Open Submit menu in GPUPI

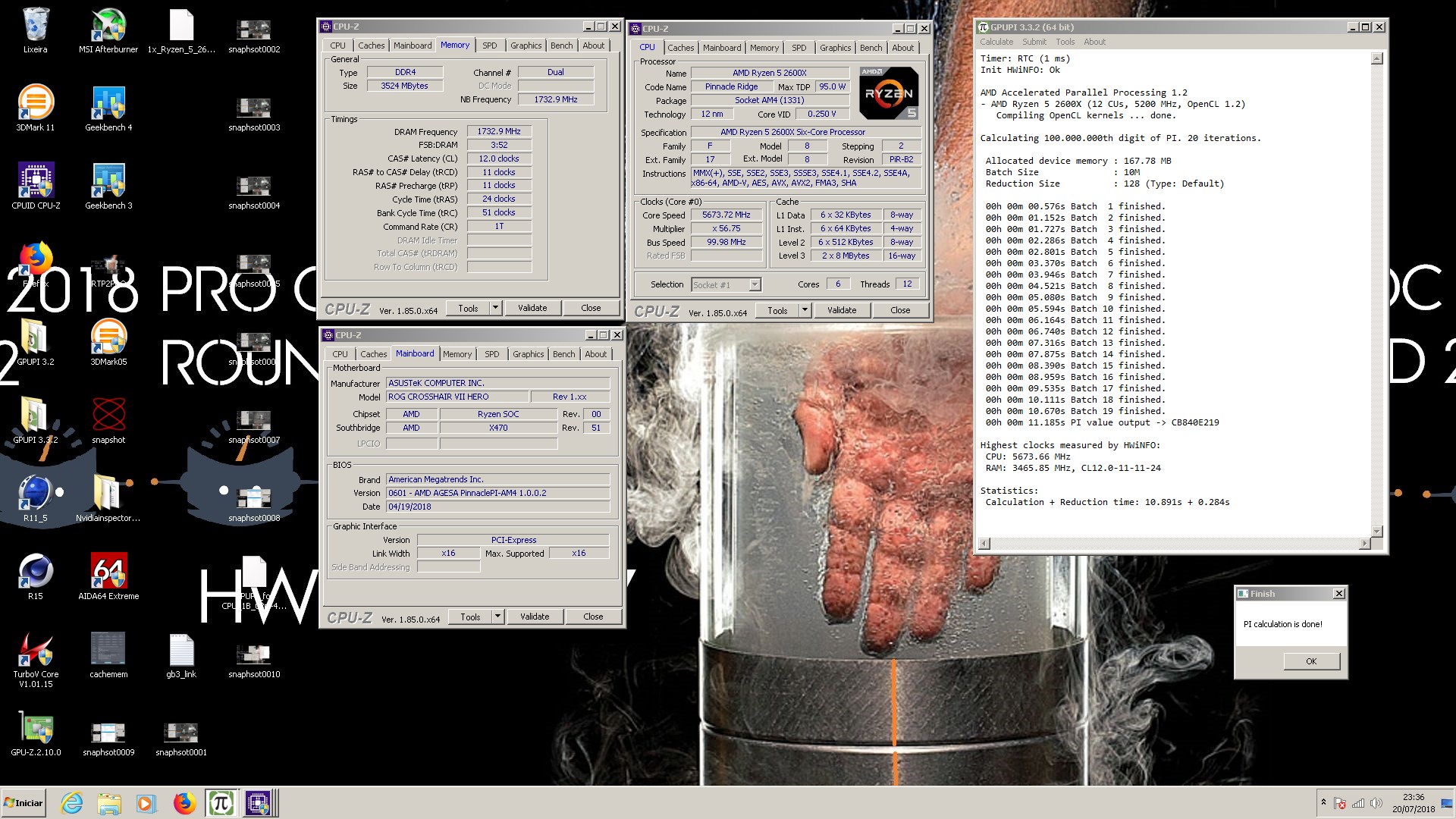click(x=1034, y=42)
